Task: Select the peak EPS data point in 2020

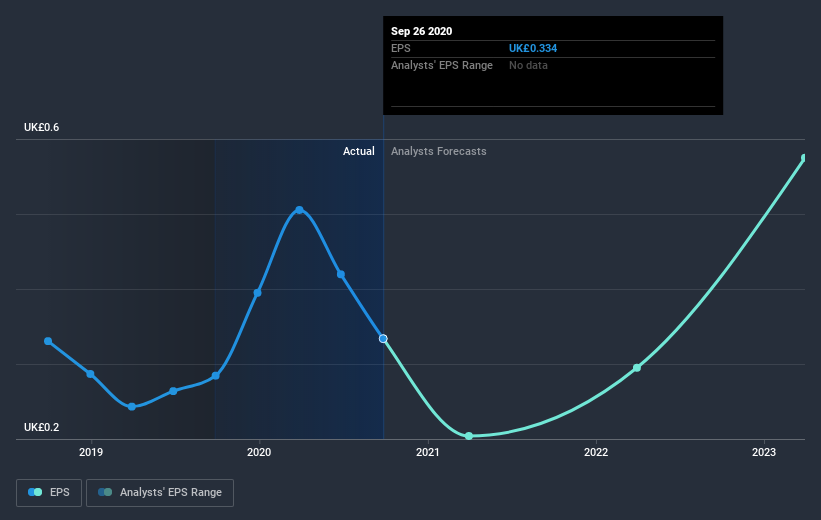Action: coord(299,210)
